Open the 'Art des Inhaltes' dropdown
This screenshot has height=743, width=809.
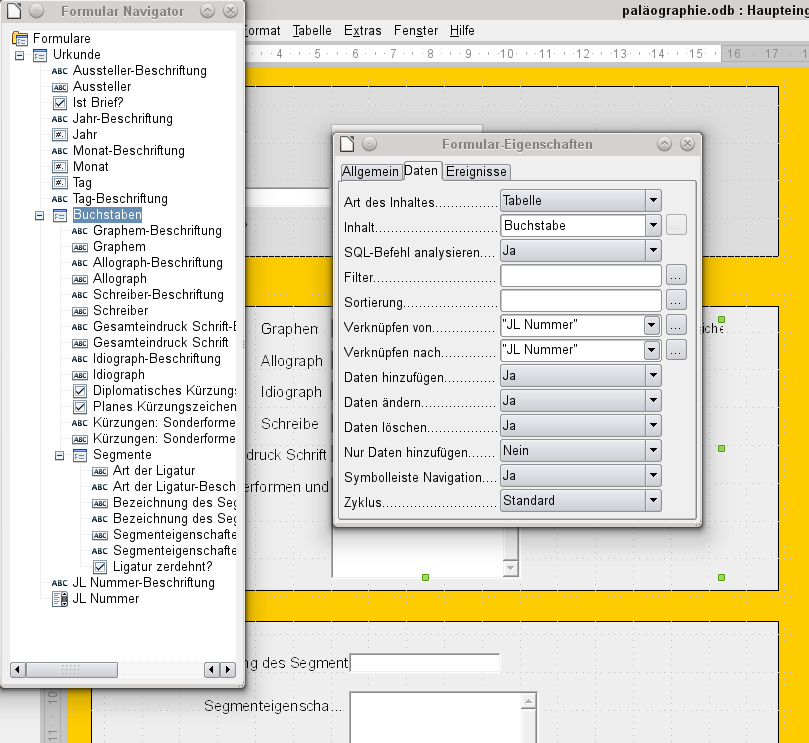coord(653,201)
